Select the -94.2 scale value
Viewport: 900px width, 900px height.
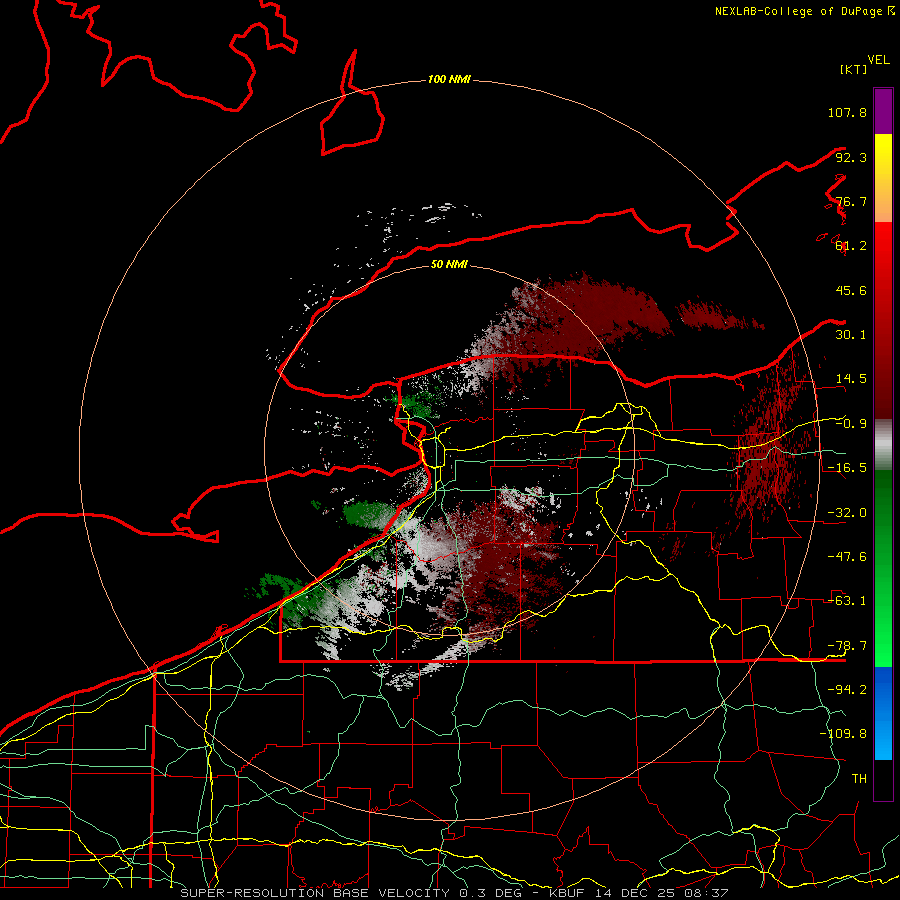[x=847, y=690]
